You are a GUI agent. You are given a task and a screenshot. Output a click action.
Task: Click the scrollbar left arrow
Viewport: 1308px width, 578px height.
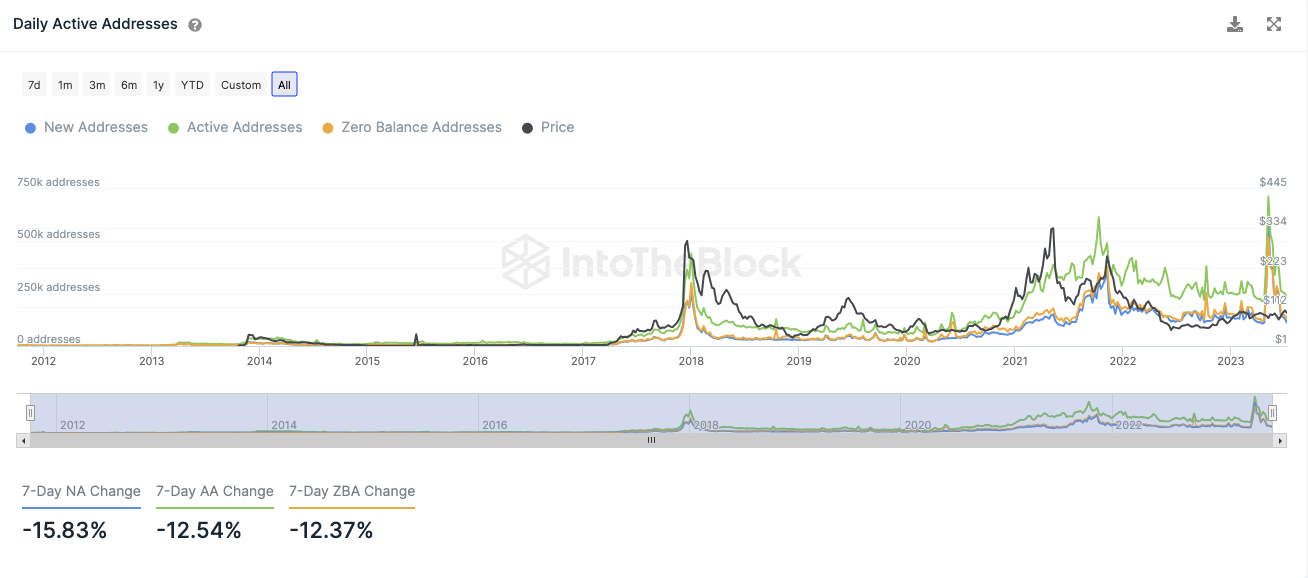[x=23, y=439]
